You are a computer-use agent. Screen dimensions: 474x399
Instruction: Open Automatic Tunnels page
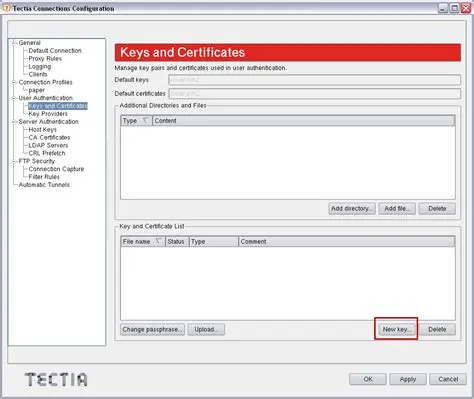coord(44,185)
